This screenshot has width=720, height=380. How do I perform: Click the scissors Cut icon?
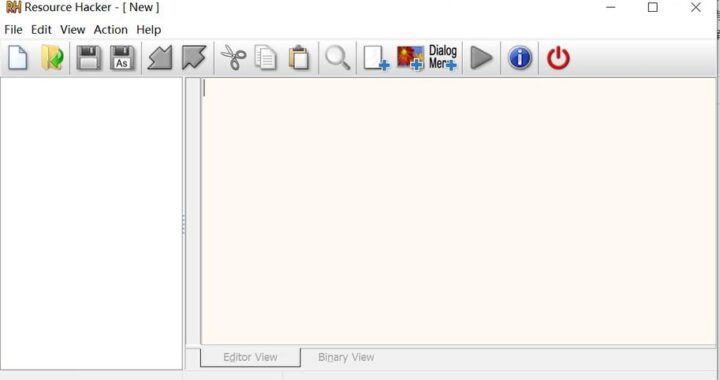[233, 58]
